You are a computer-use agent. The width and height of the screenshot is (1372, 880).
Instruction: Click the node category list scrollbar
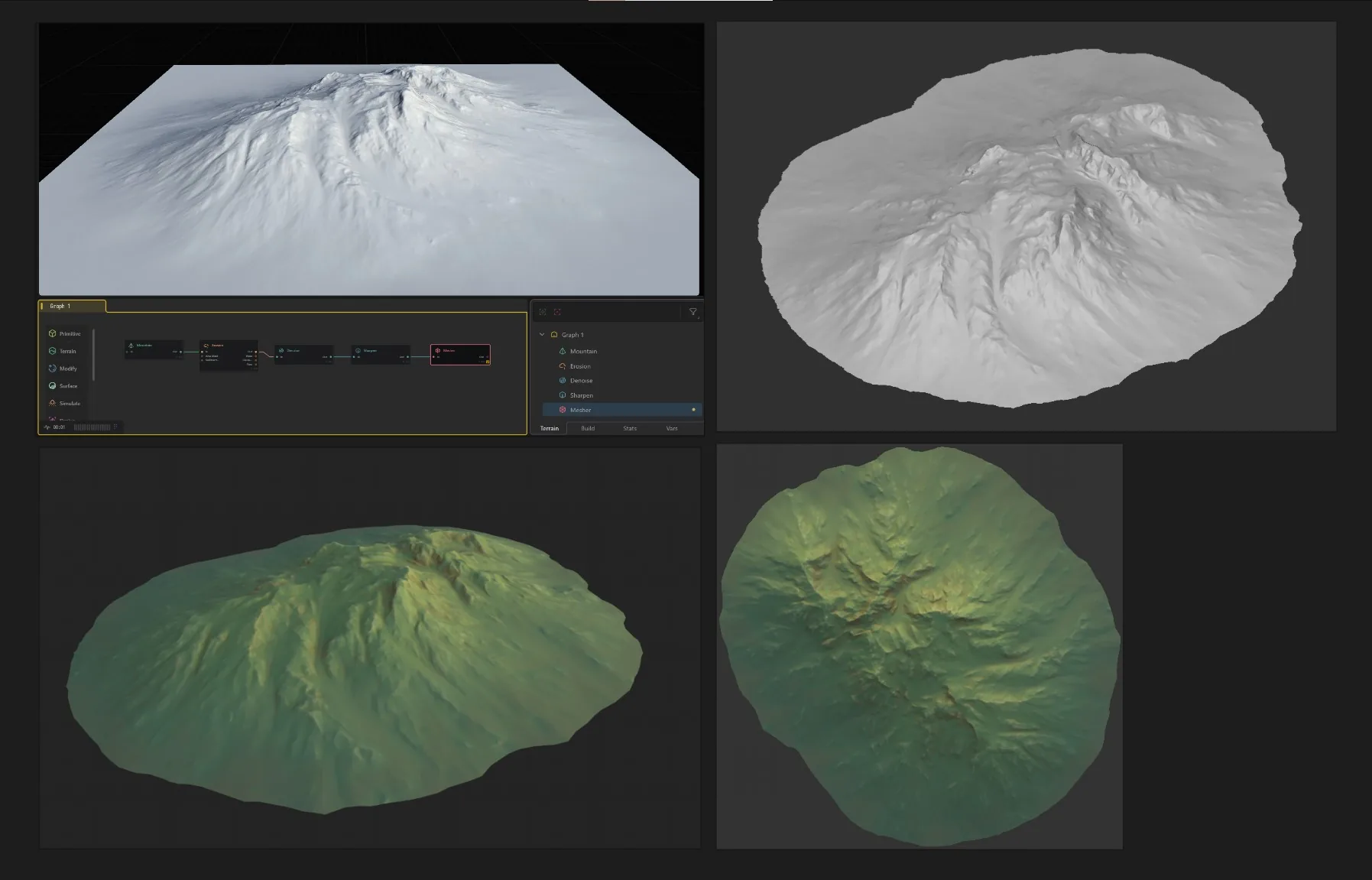[93, 354]
